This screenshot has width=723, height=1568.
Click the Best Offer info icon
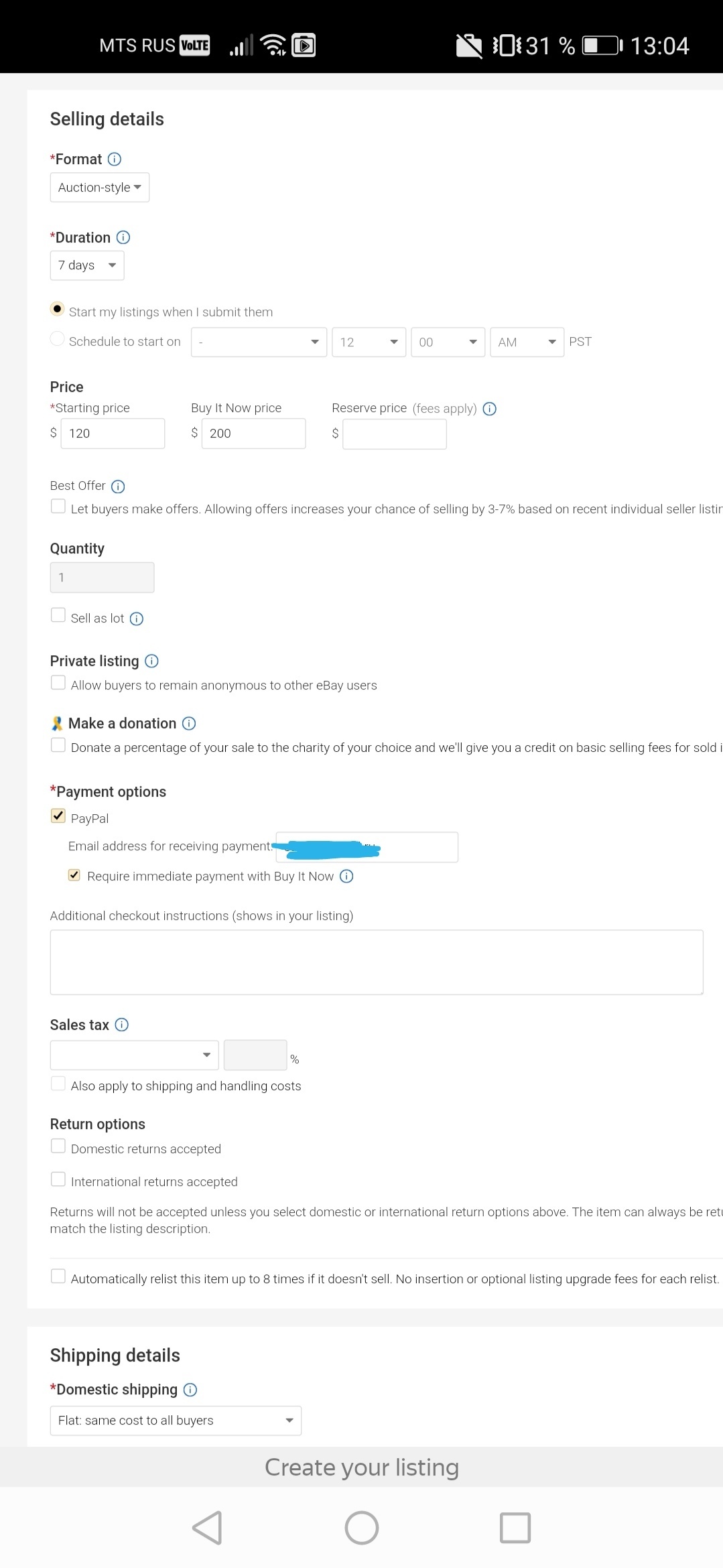click(118, 486)
